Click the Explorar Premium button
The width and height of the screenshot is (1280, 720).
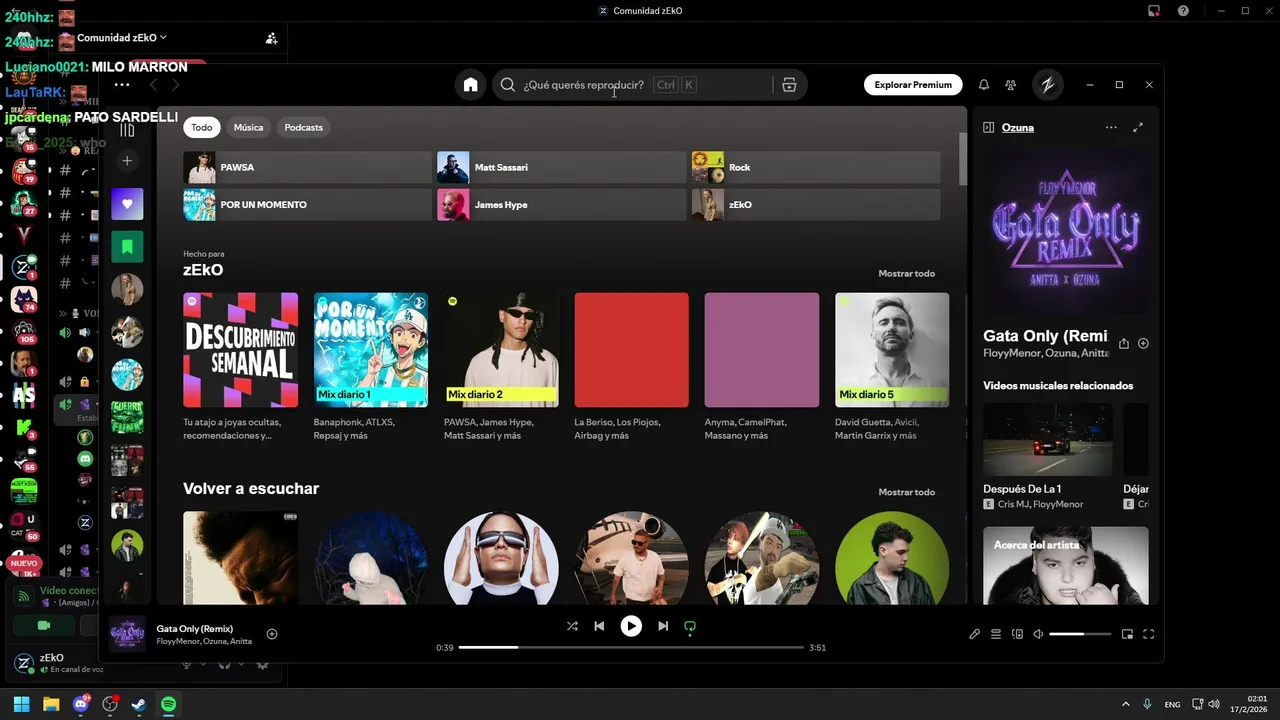click(x=913, y=85)
